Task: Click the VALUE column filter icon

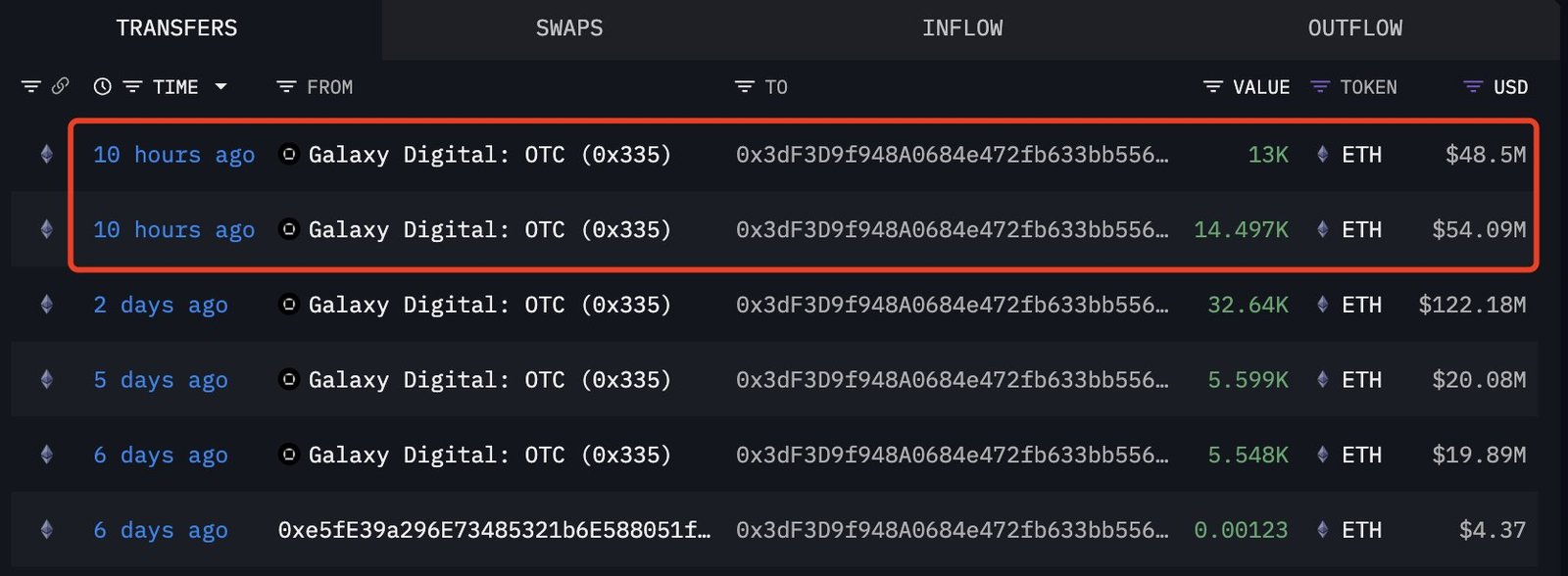Action: (x=1212, y=87)
